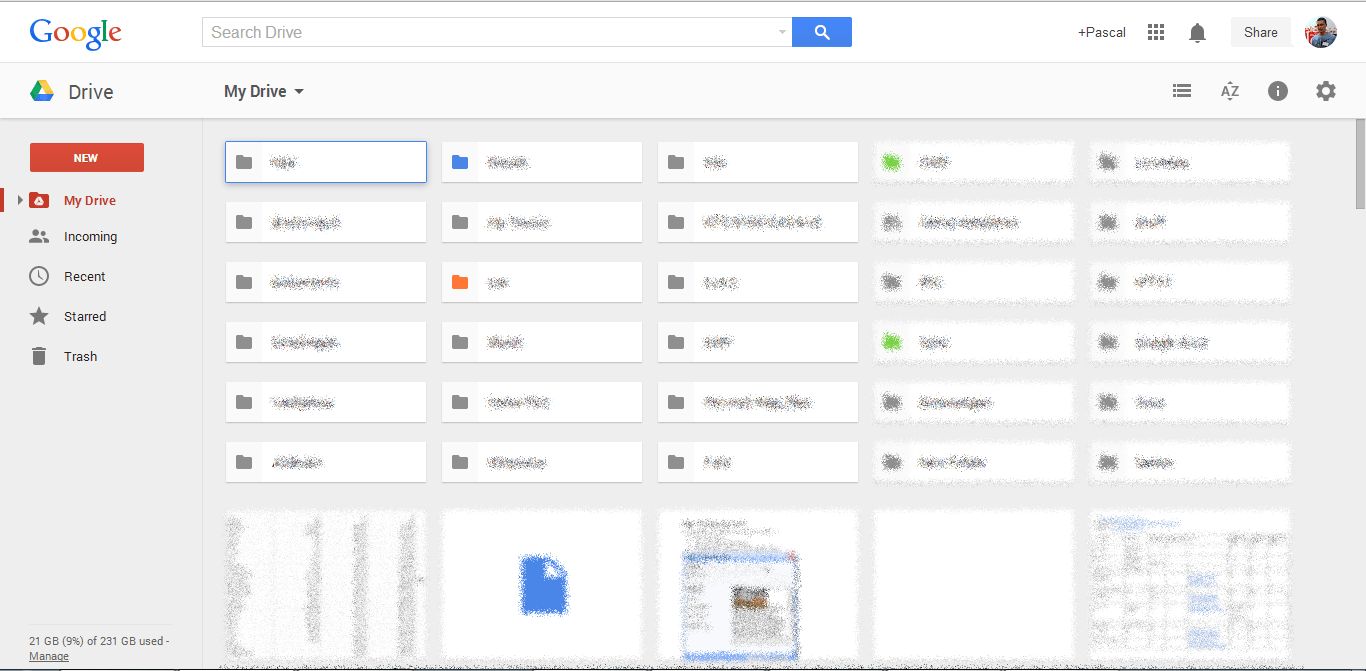Open the Starred files section

[84, 316]
